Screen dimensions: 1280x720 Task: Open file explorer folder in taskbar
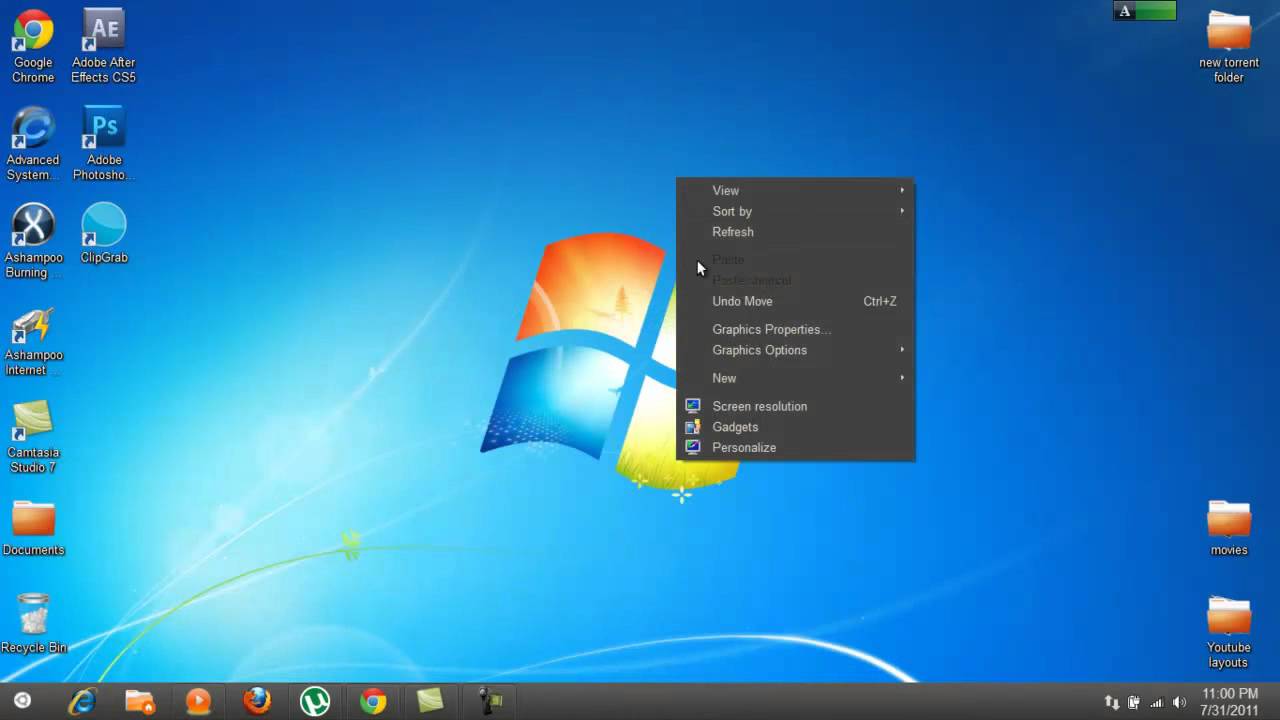(140, 701)
